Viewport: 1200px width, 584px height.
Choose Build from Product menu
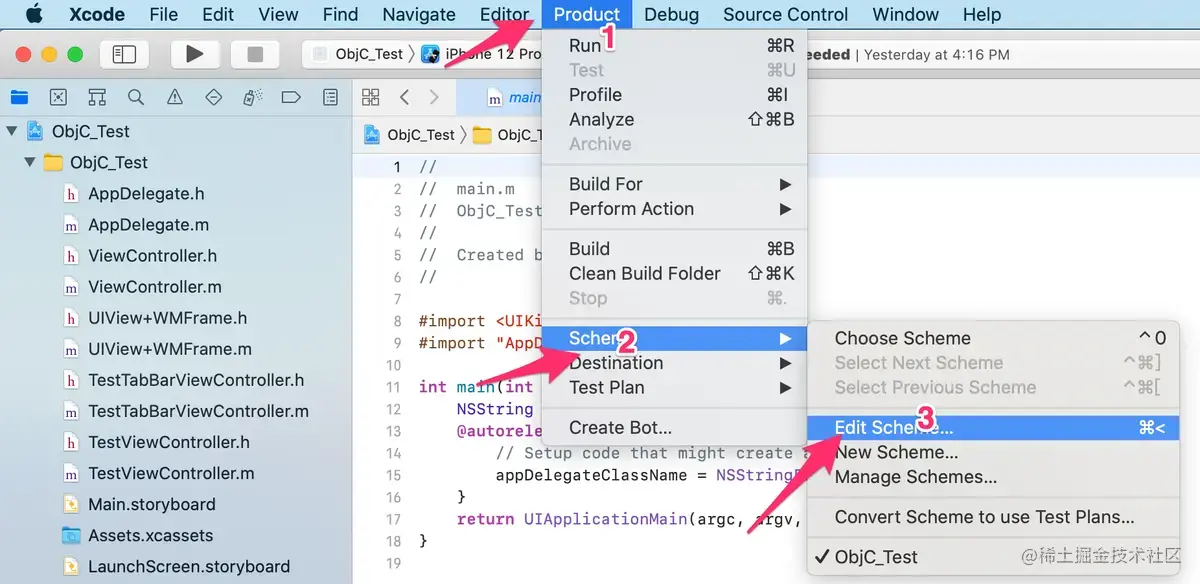[x=674, y=249]
